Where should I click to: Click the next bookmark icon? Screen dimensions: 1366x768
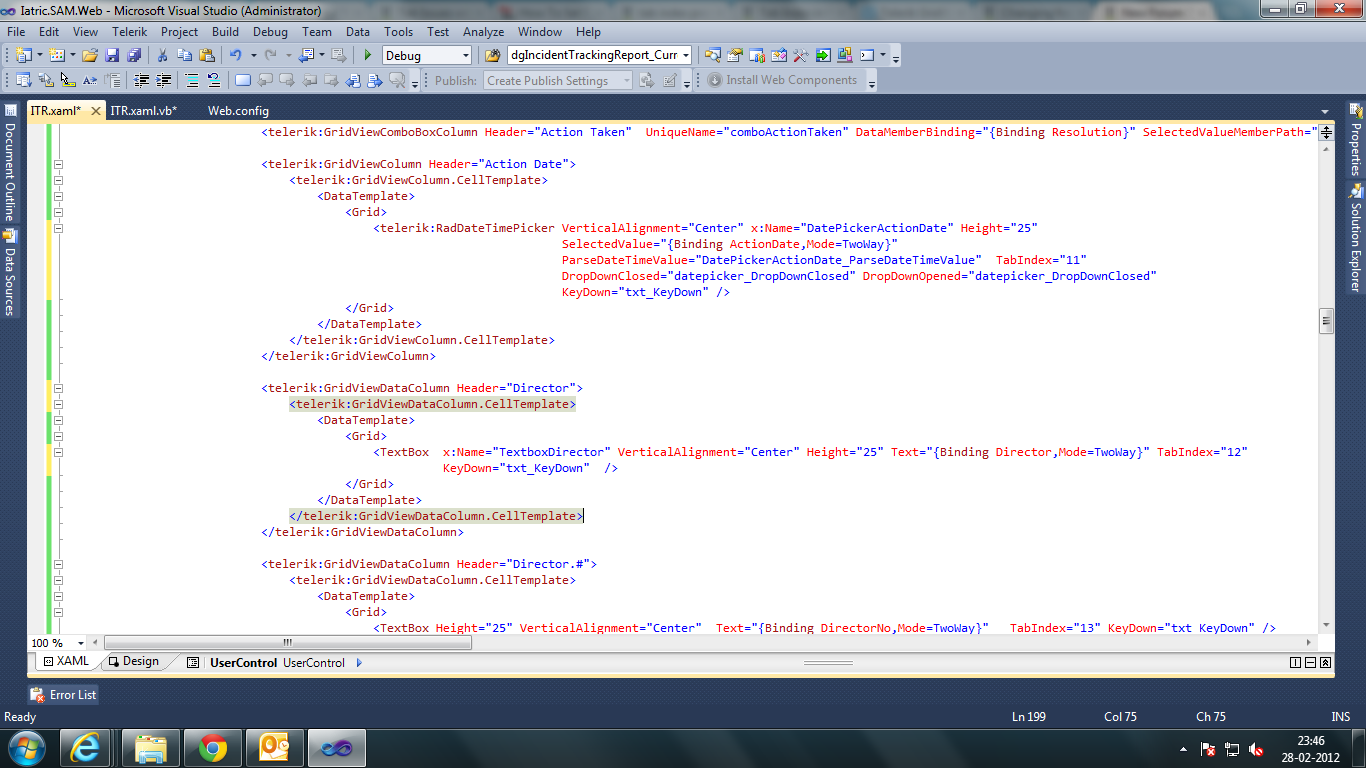(x=287, y=80)
